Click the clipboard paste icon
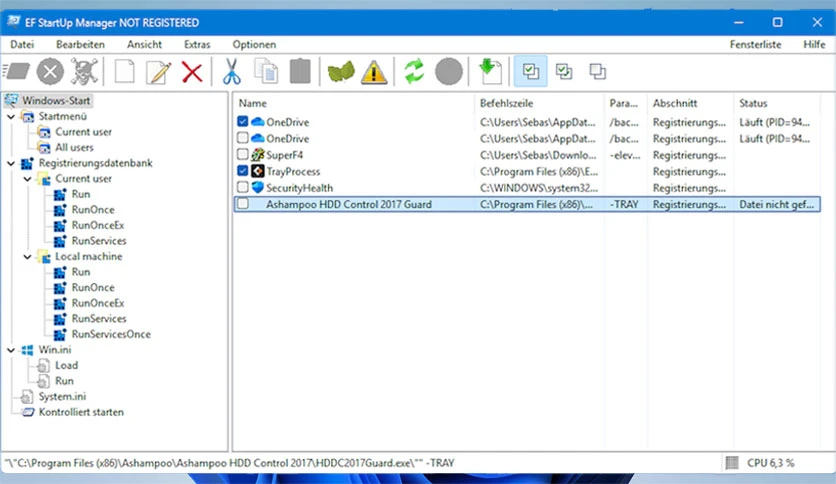Viewport: 836px width, 484px height. tap(300, 71)
